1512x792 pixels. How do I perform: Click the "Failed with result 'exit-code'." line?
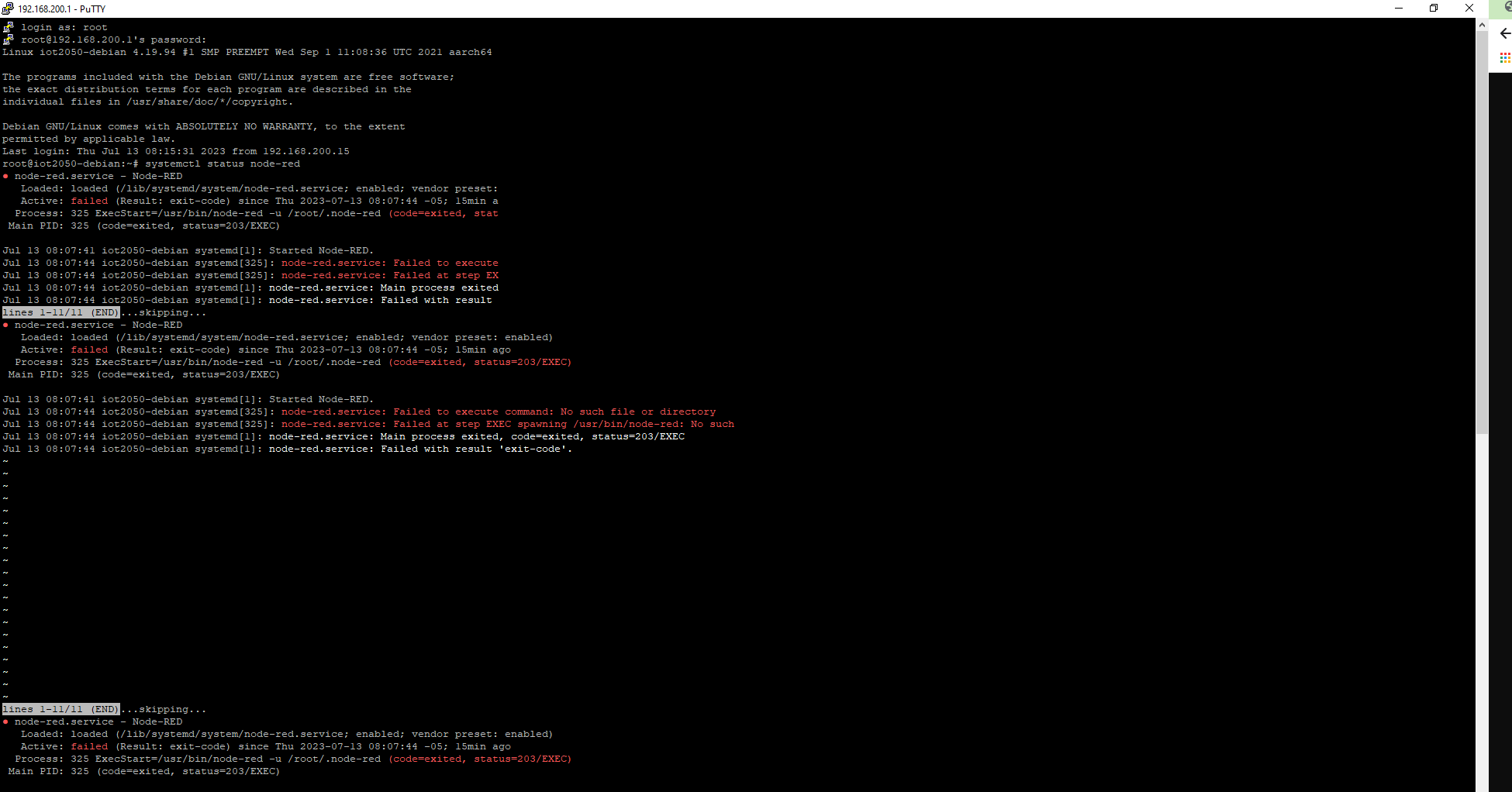point(288,449)
